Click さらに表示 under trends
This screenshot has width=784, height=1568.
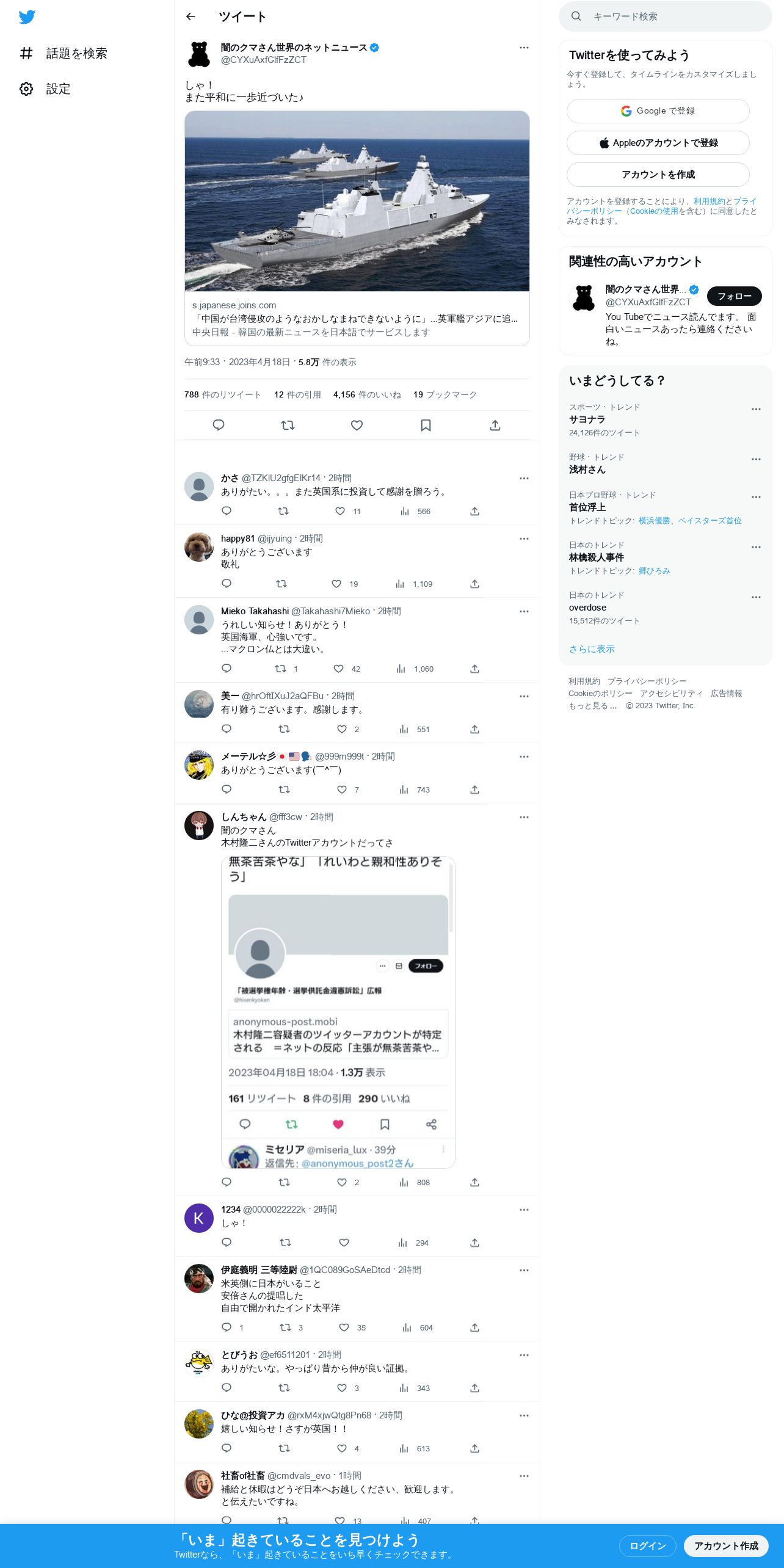tap(592, 649)
